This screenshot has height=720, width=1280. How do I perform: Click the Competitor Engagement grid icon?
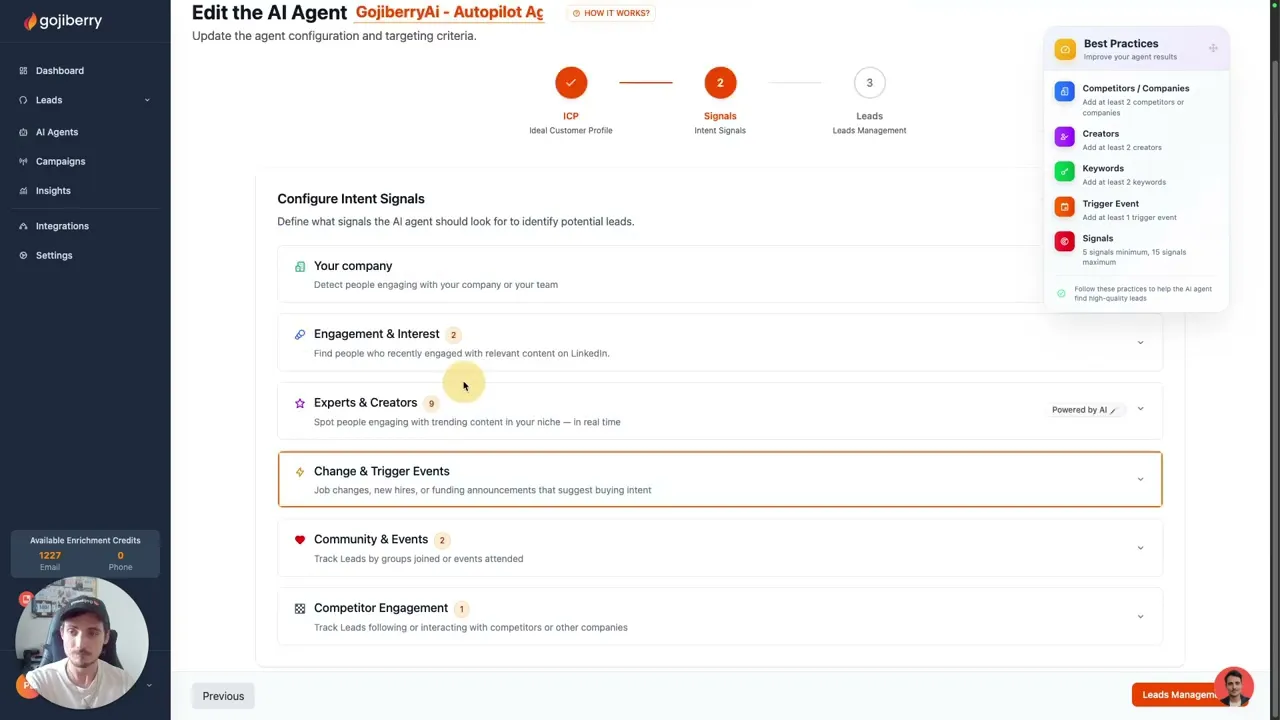[299, 608]
